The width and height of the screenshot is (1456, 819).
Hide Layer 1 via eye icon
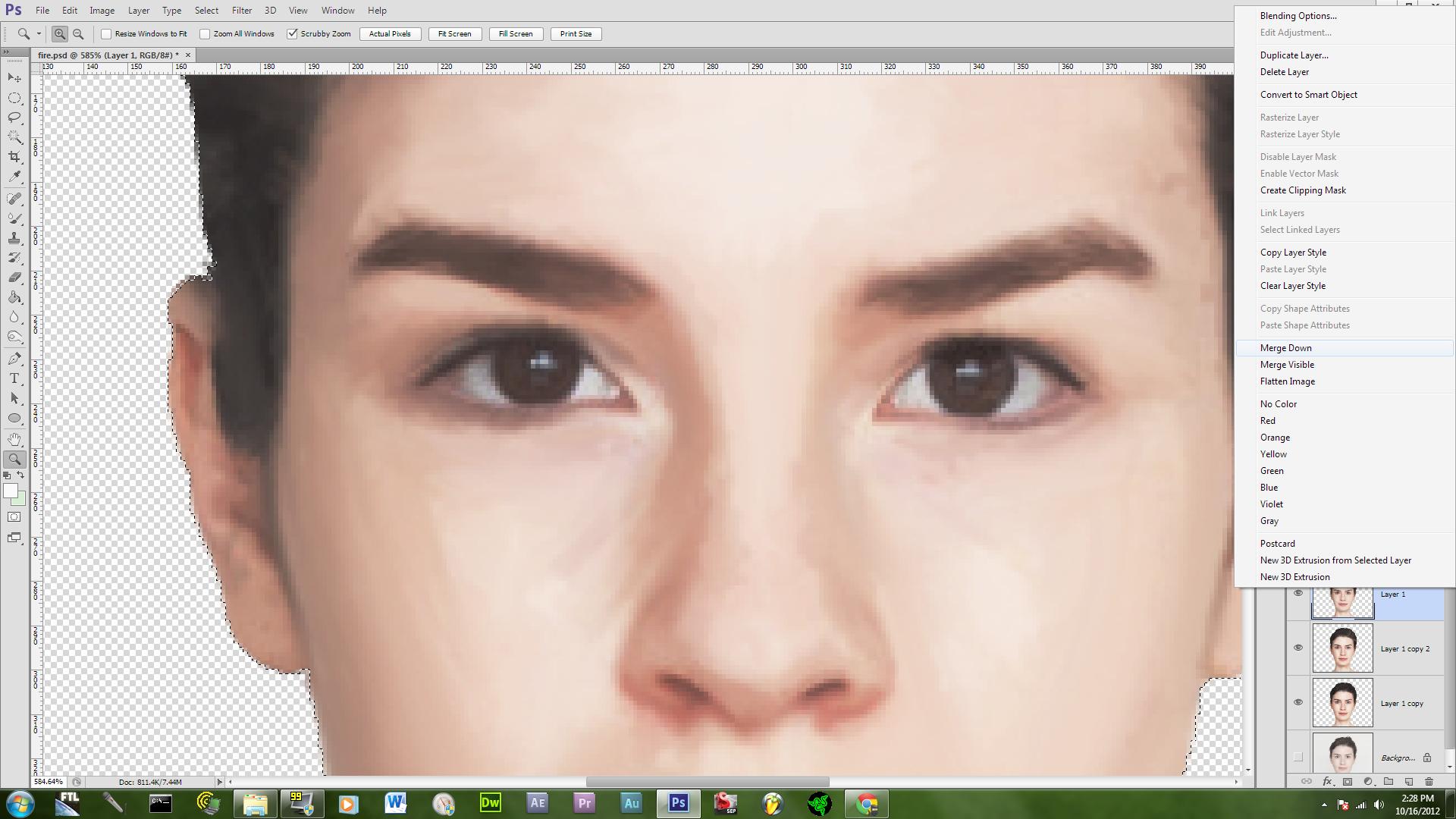[x=1298, y=593]
